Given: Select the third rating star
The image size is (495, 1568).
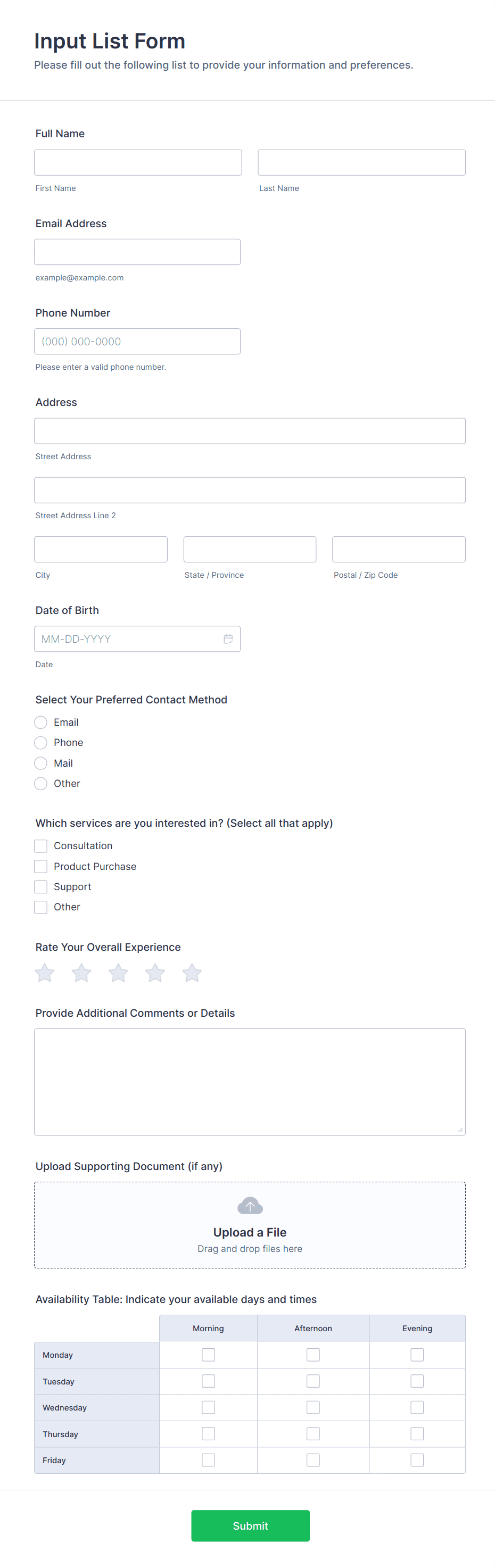Looking at the screenshot, I should (118, 973).
